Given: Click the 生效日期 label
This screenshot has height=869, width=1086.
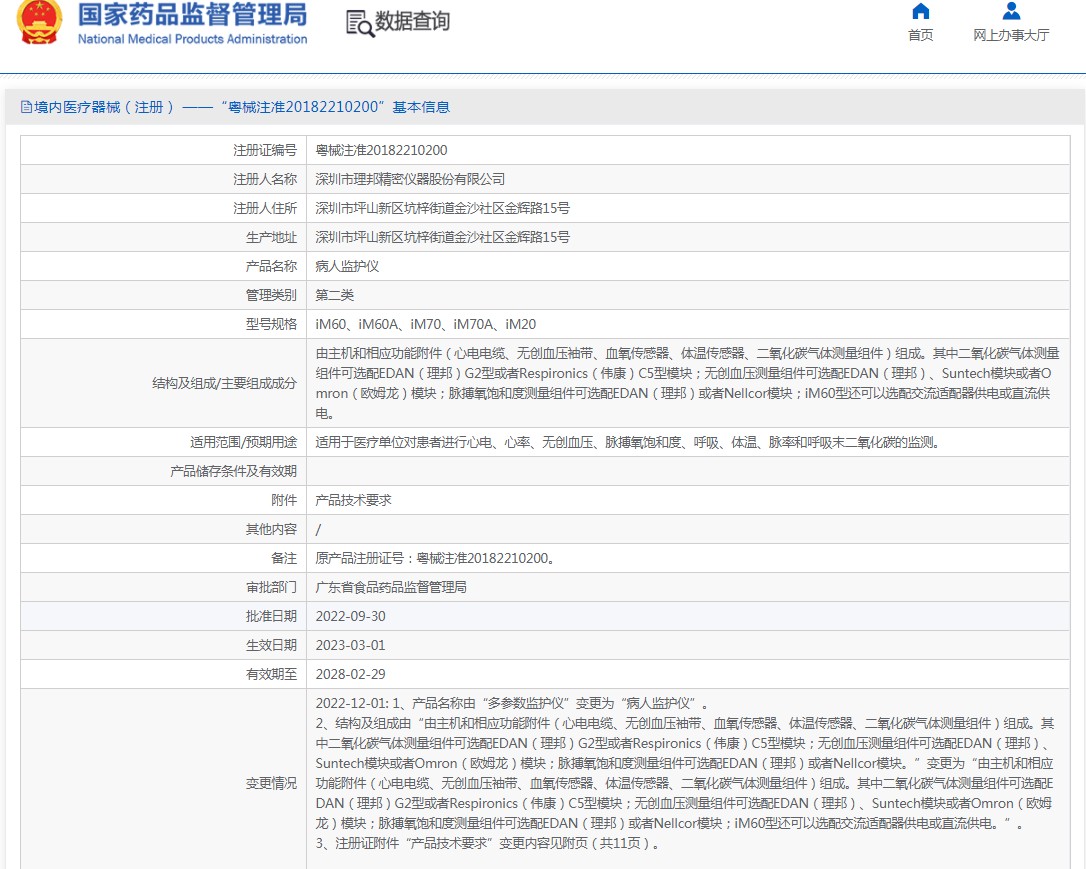Looking at the screenshot, I should [x=271, y=646].
